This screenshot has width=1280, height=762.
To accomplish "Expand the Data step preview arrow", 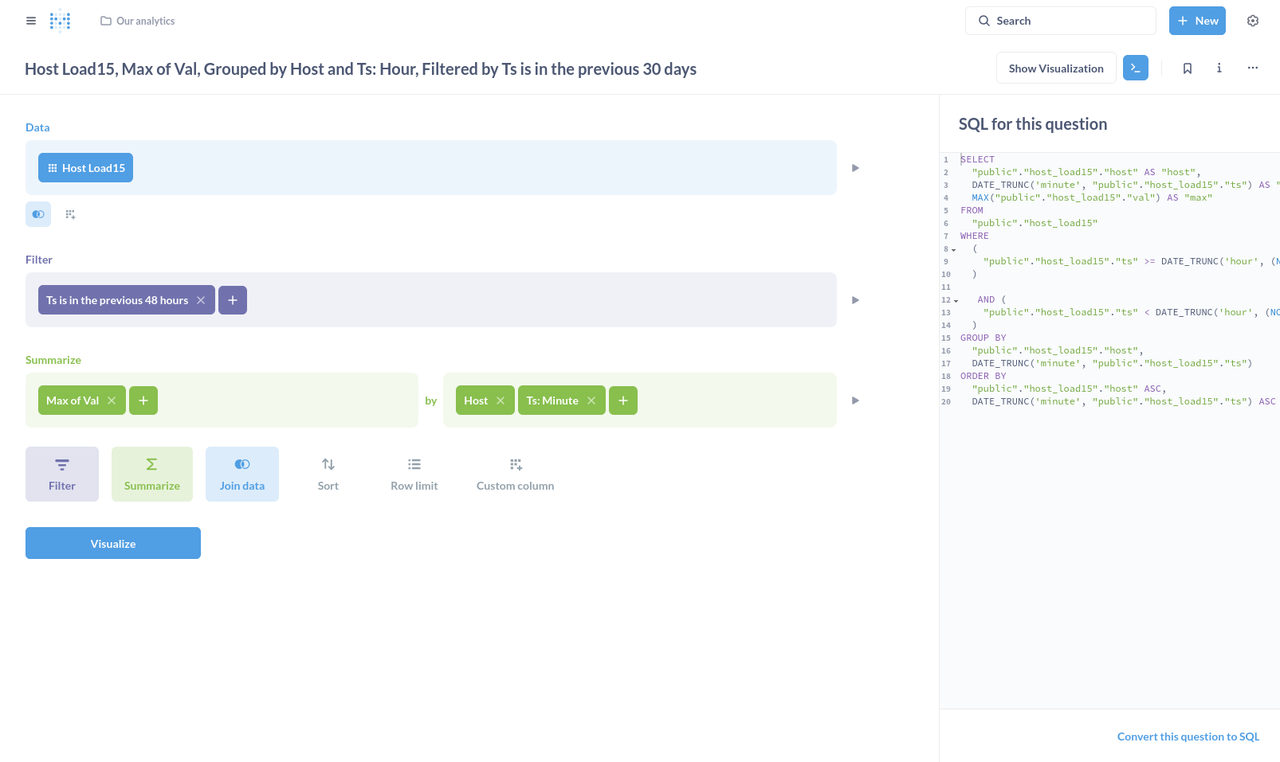I will (855, 167).
